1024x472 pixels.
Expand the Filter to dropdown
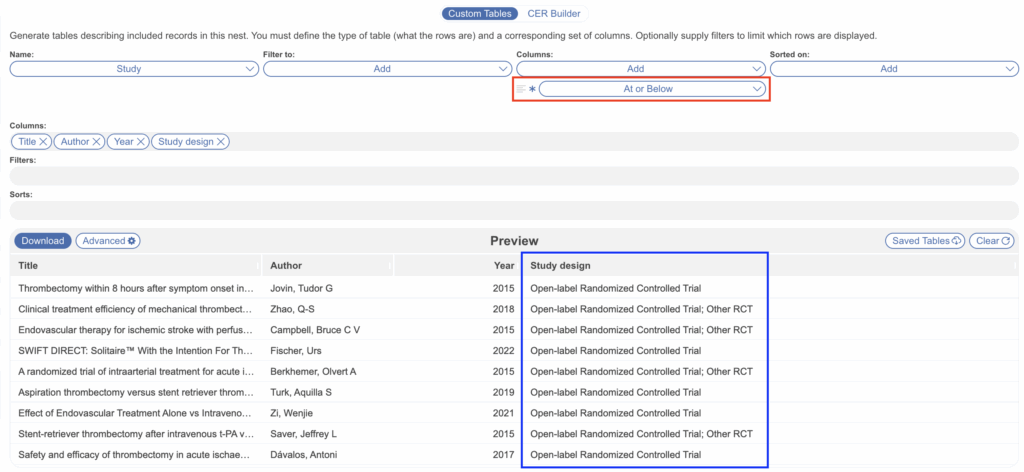(388, 69)
